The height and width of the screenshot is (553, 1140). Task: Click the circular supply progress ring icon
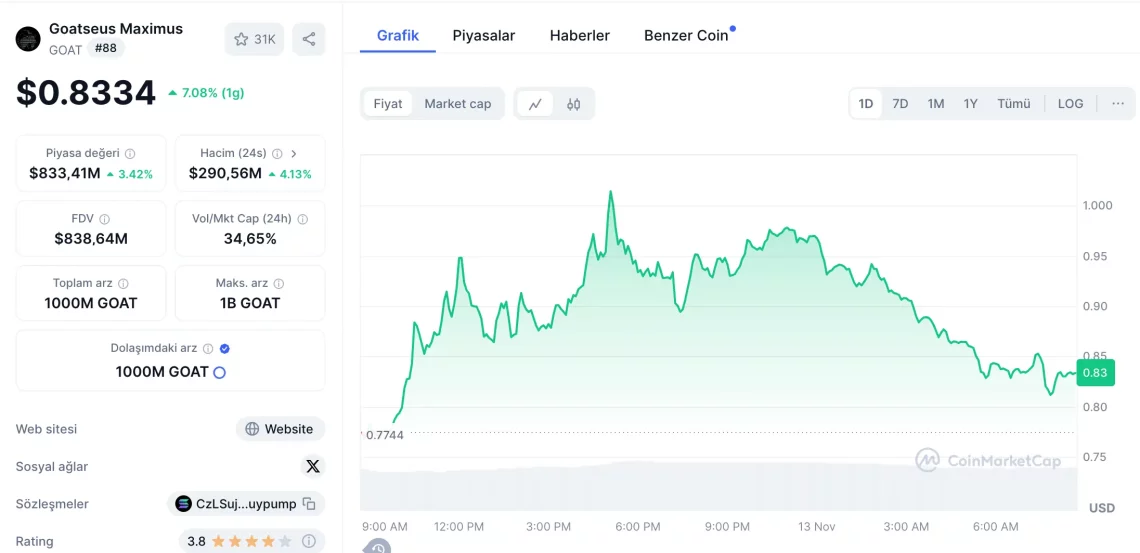tap(219, 373)
